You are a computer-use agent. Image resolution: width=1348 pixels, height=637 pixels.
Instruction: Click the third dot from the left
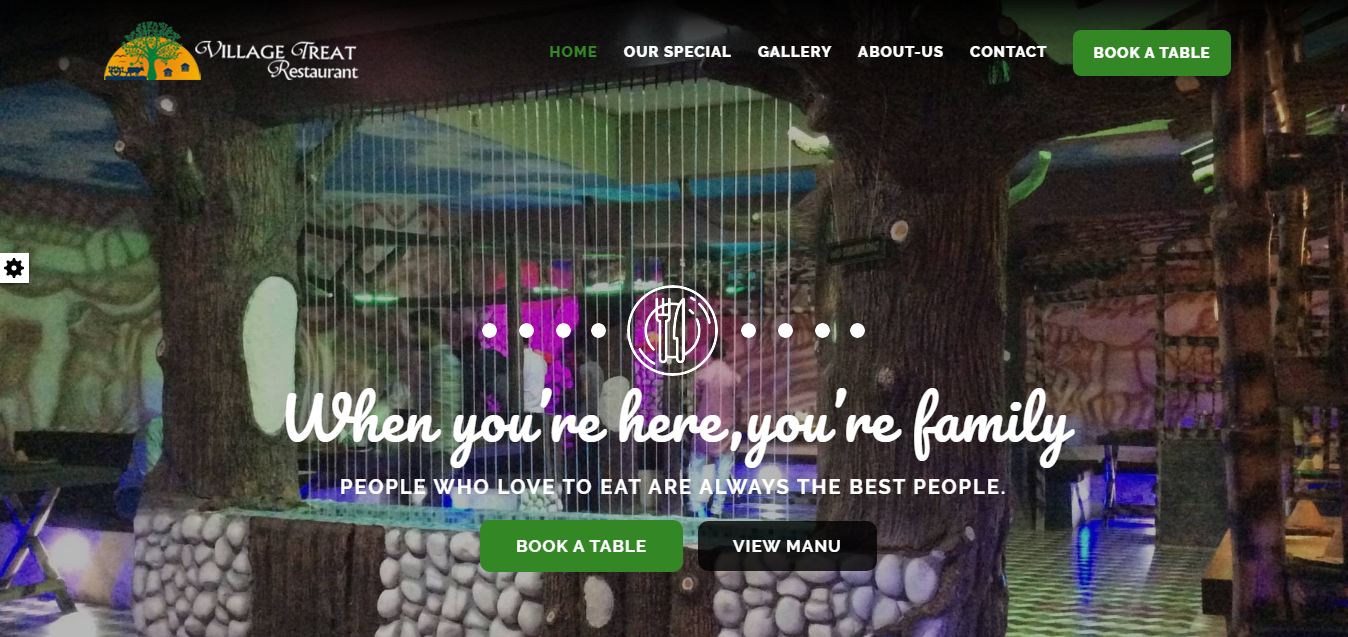[563, 330]
